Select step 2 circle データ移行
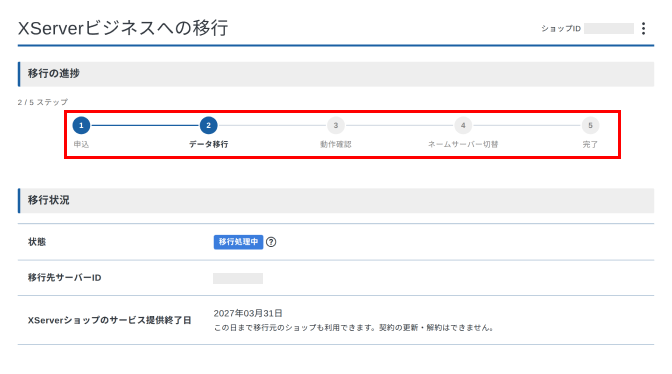The width and height of the screenshot is (672, 374). 208,126
